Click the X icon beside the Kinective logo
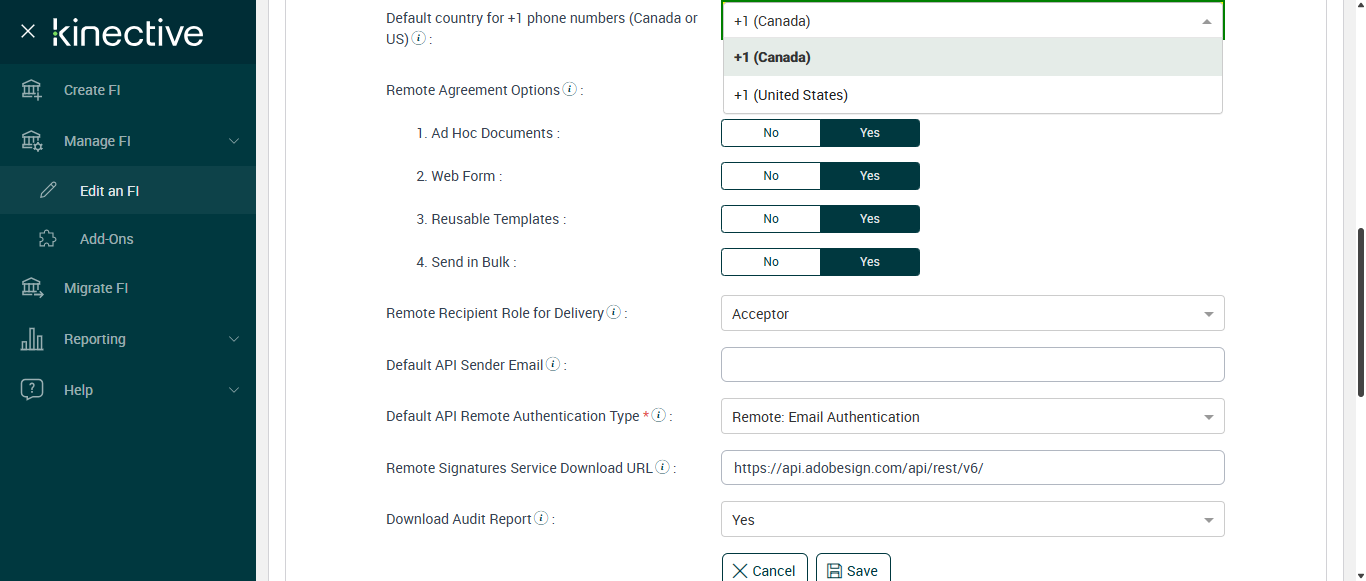Viewport: 1366px width, 581px height. (x=28, y=32)
